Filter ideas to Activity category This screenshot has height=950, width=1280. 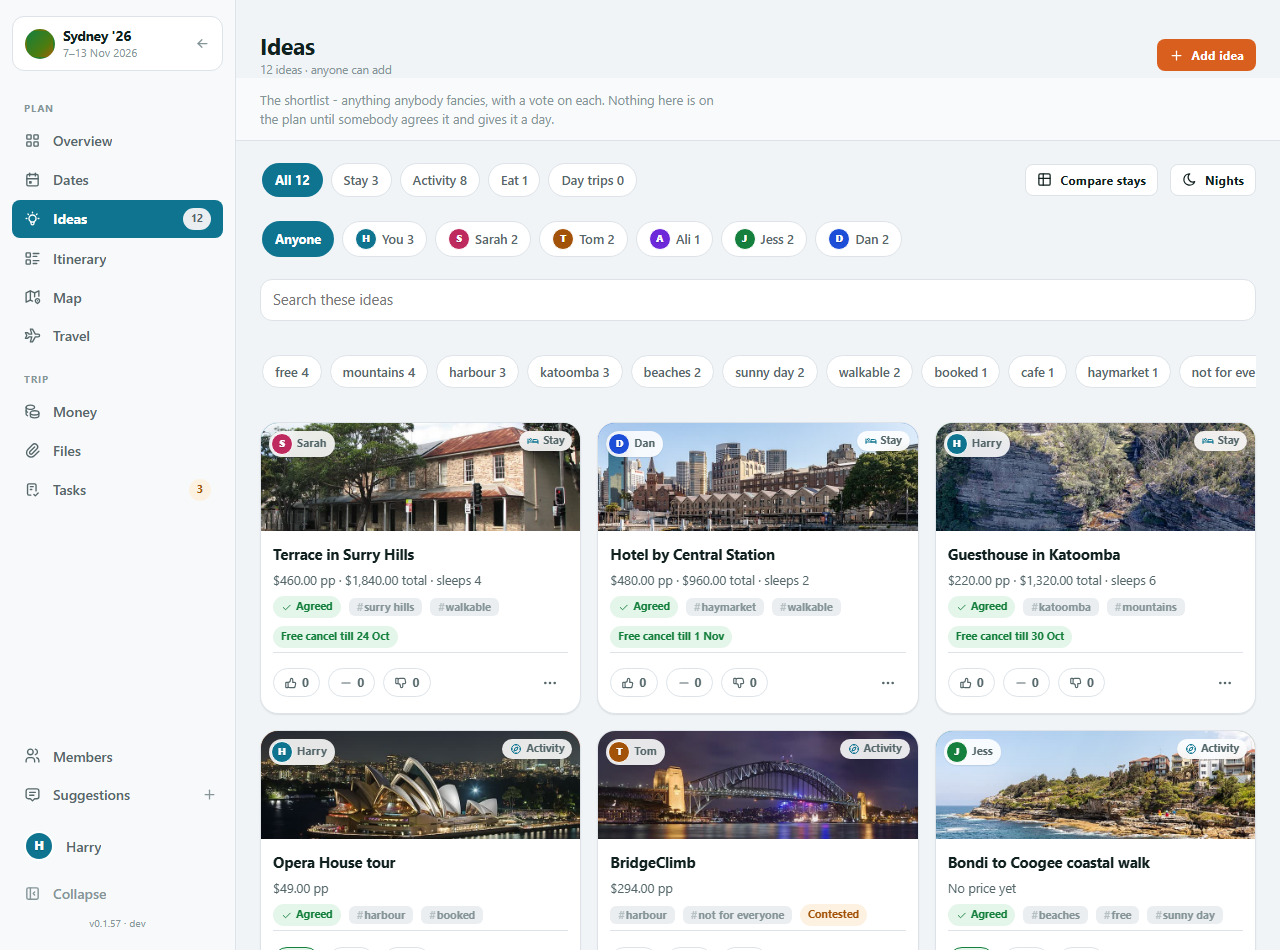pyautogui.click(x=440, y=180)
